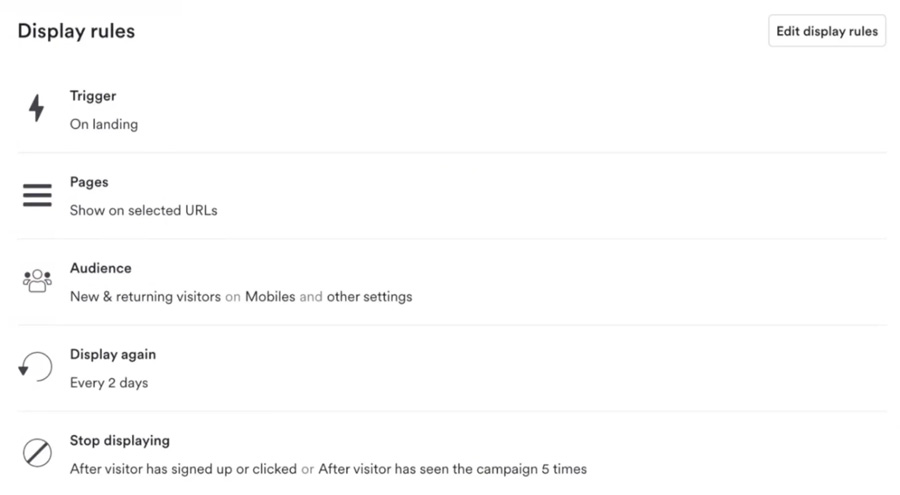
Task: Click the lightning bolt Trigger icon
Action: click(x=37, y=108)
